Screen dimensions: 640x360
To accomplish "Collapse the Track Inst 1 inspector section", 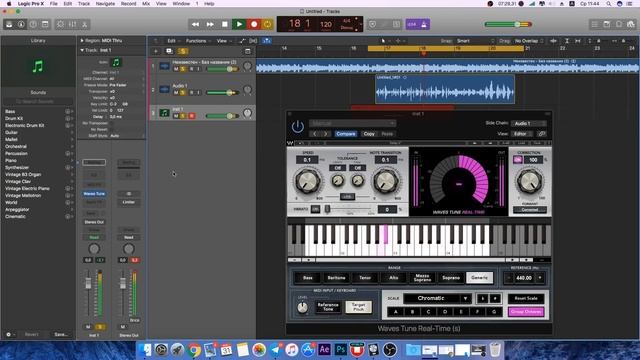I will (82, 50).
